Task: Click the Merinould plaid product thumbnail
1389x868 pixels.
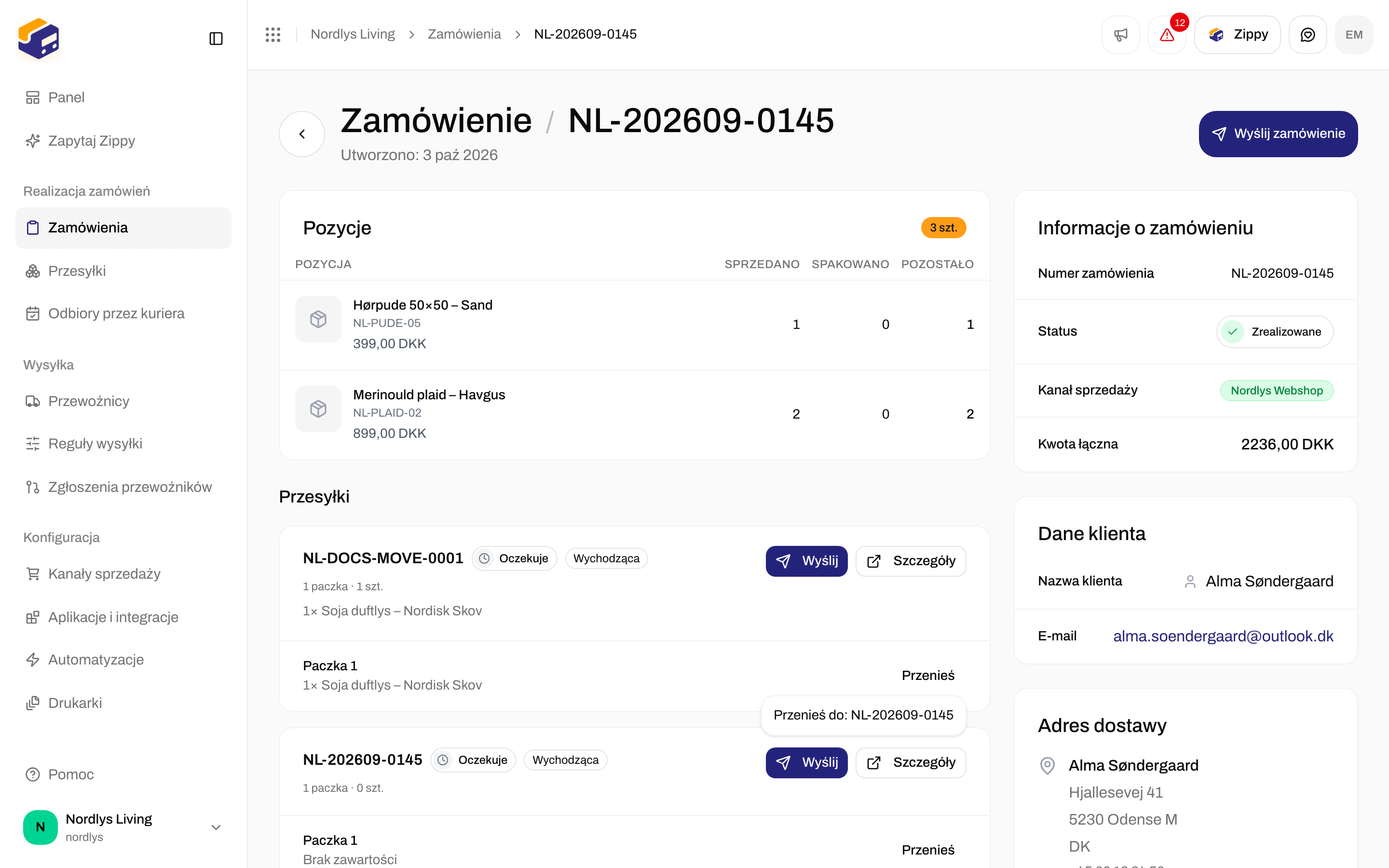Action: point(318,409)
